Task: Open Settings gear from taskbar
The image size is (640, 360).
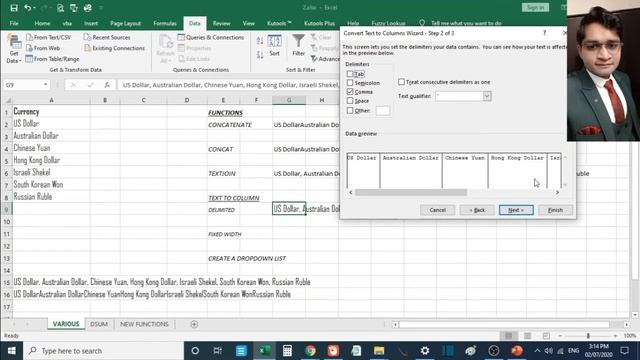Action: point(424,351)
